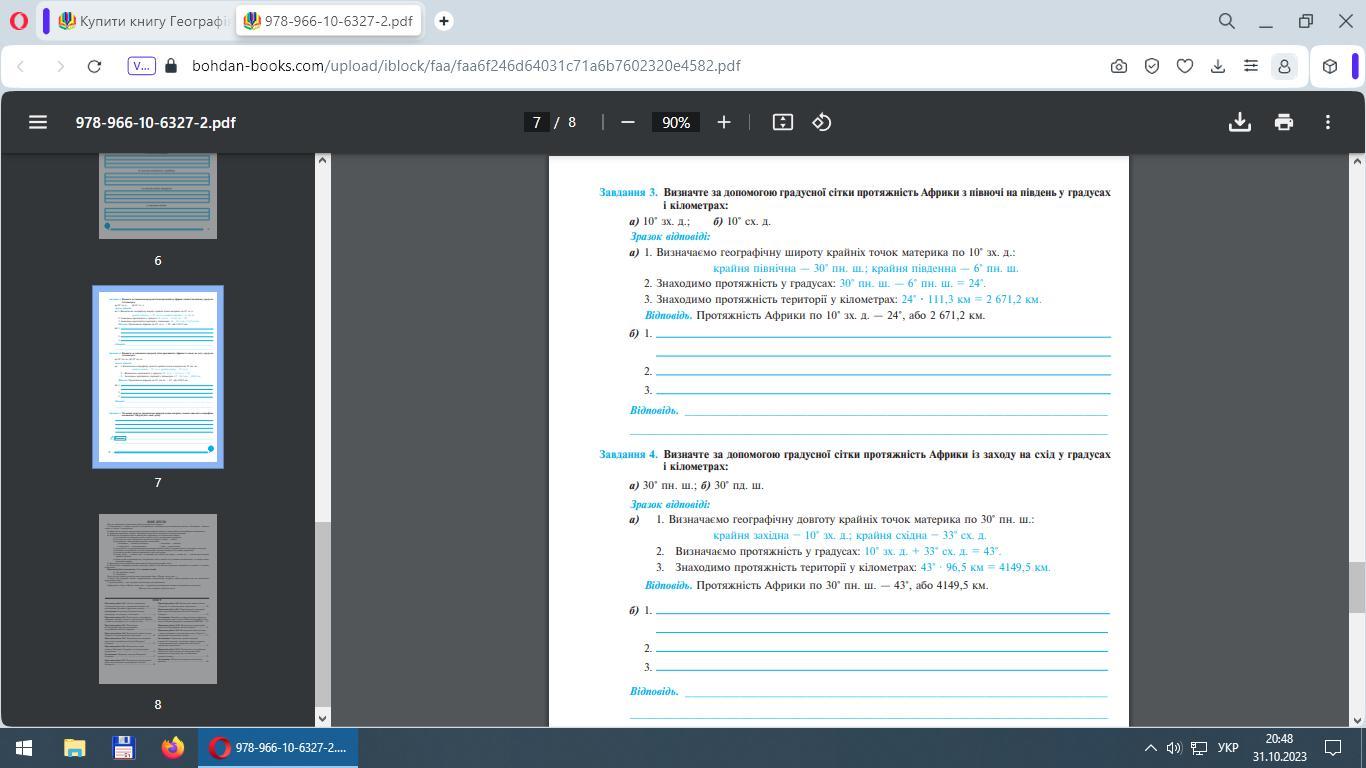The width and height of the screenshot is (1366, 768).
Task: Open the volume control in tray
Action: (1174, 748)
